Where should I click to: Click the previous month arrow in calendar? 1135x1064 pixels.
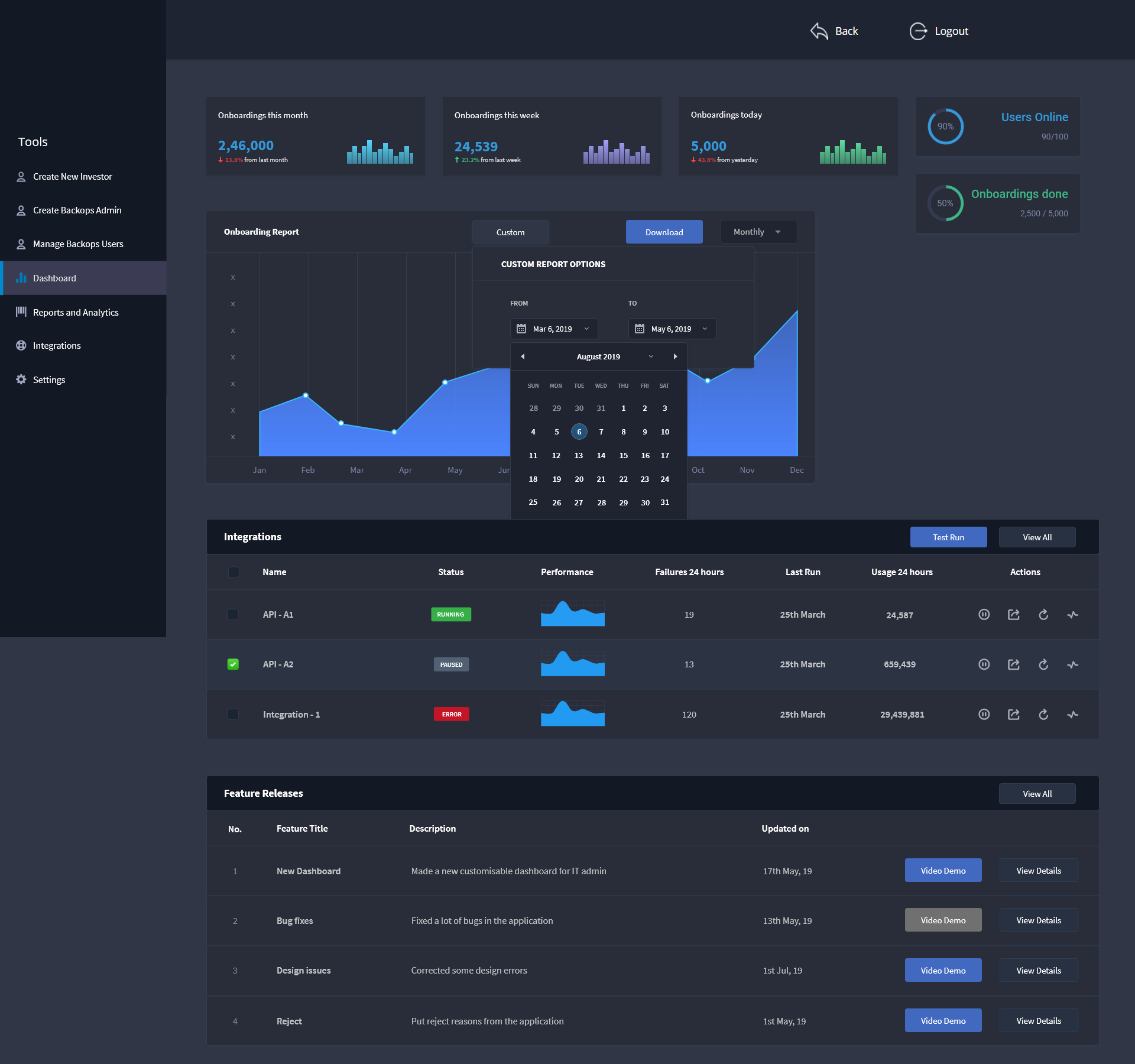523,356
